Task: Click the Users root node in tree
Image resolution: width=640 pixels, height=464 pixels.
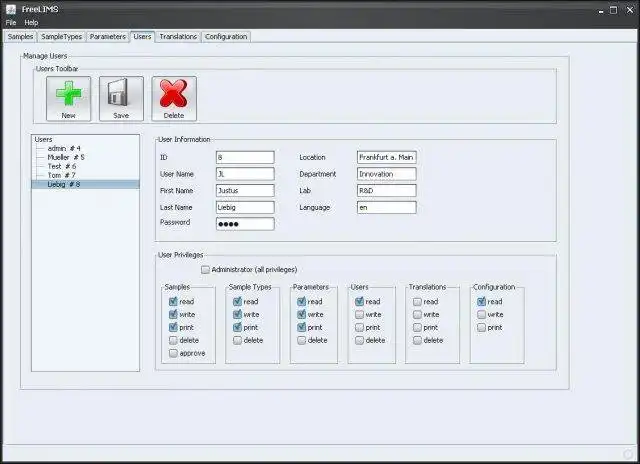Action: click(43, 139)
